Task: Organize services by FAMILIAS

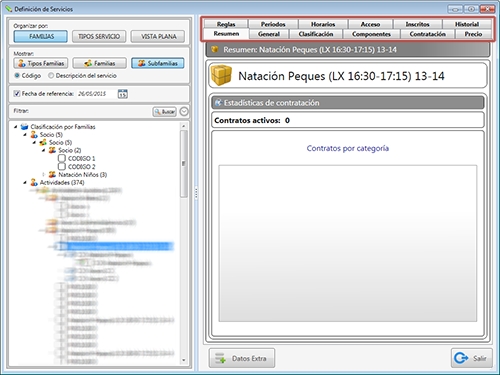Action: click(41, 36)
